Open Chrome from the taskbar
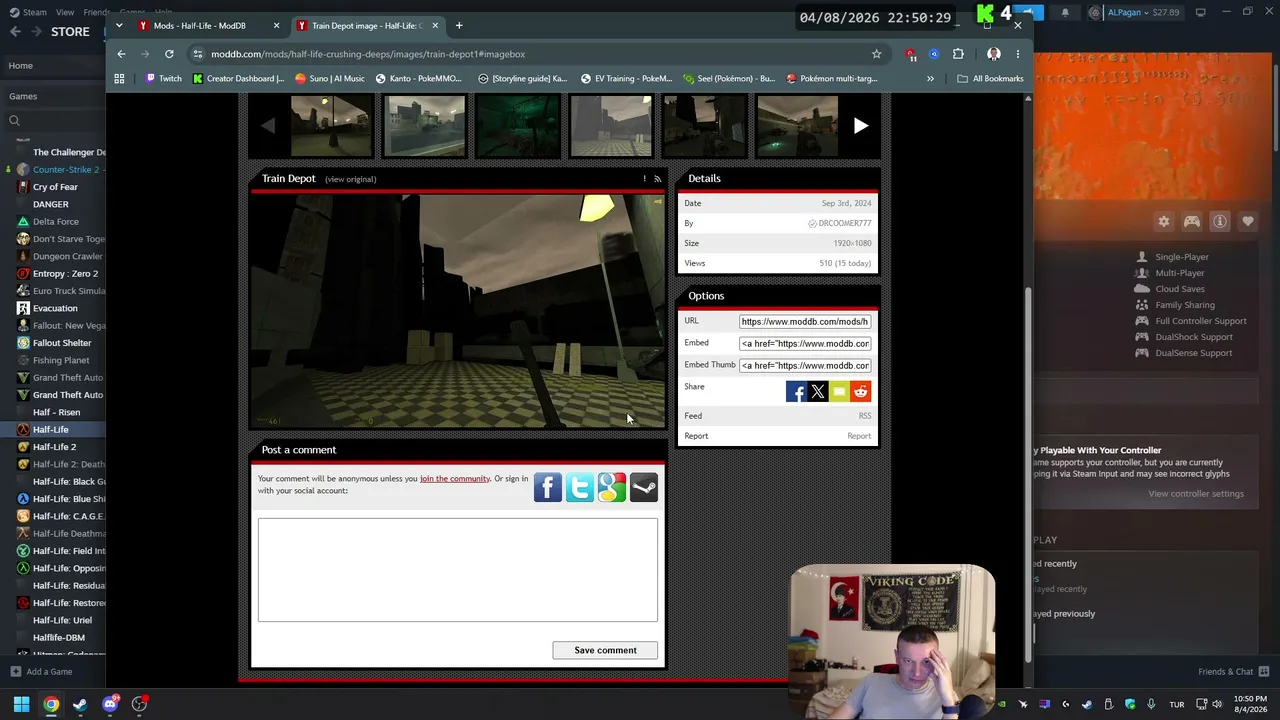The height and width of the screenshot is (720, 1280). [51, 704]
